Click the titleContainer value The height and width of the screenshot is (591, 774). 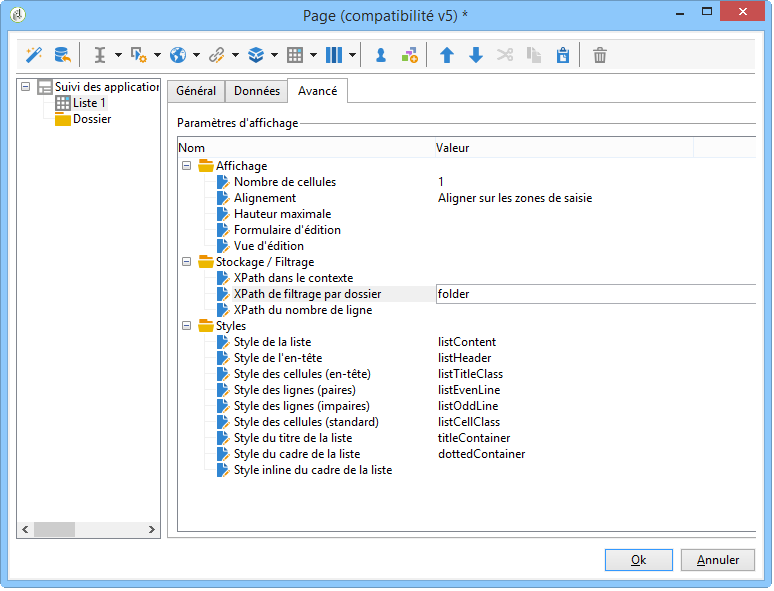tap(474, 438)
